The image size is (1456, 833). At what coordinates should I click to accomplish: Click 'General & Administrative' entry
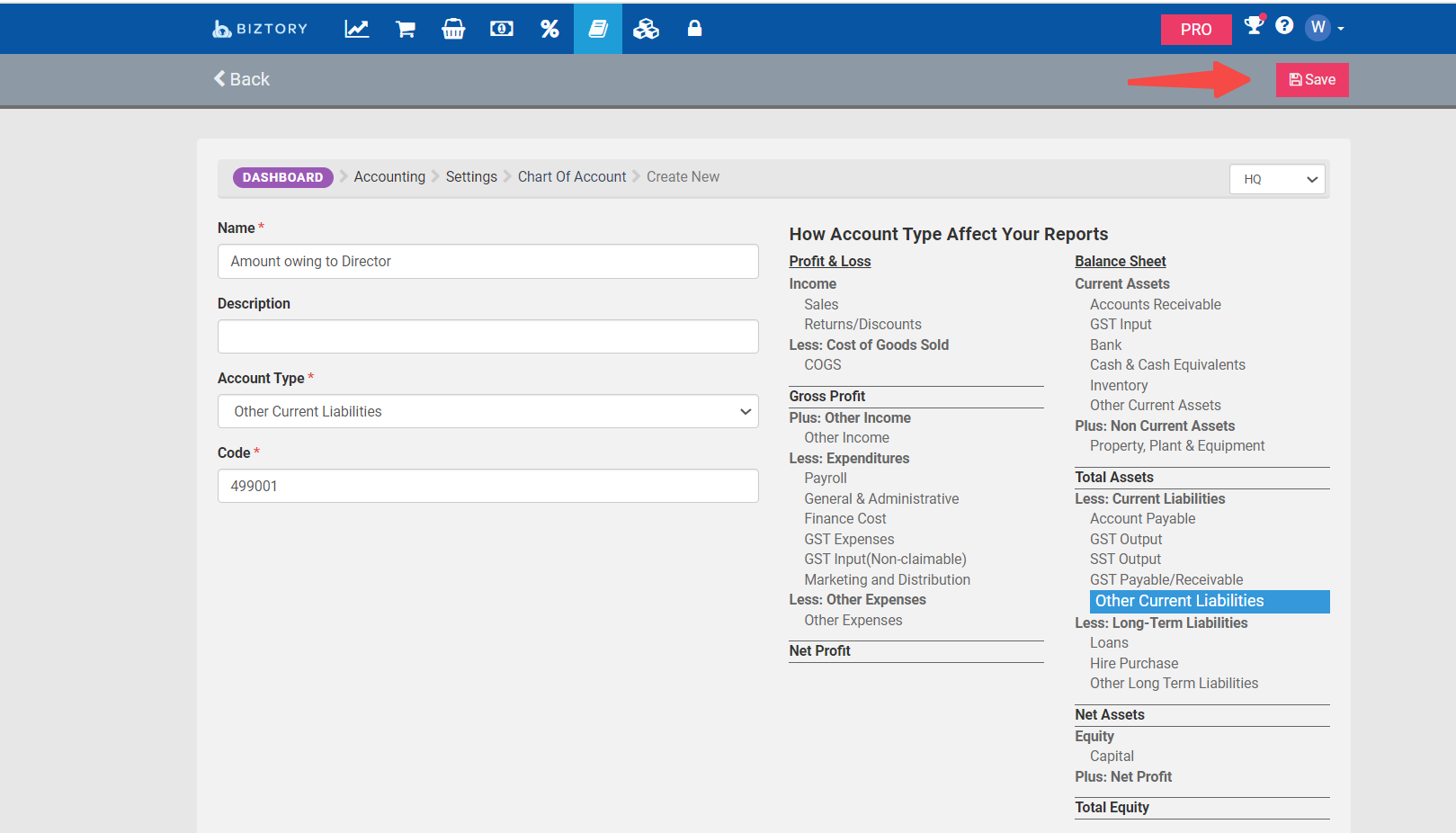(881, 499)
